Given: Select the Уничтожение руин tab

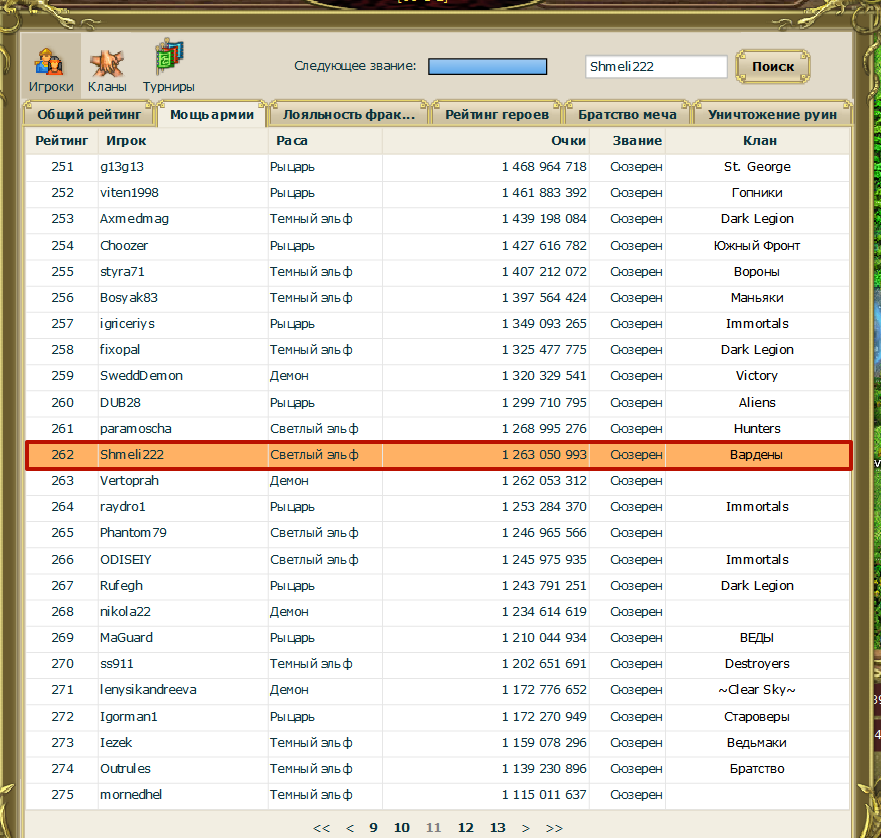Looking at the screenshot, I should point(773,114).
